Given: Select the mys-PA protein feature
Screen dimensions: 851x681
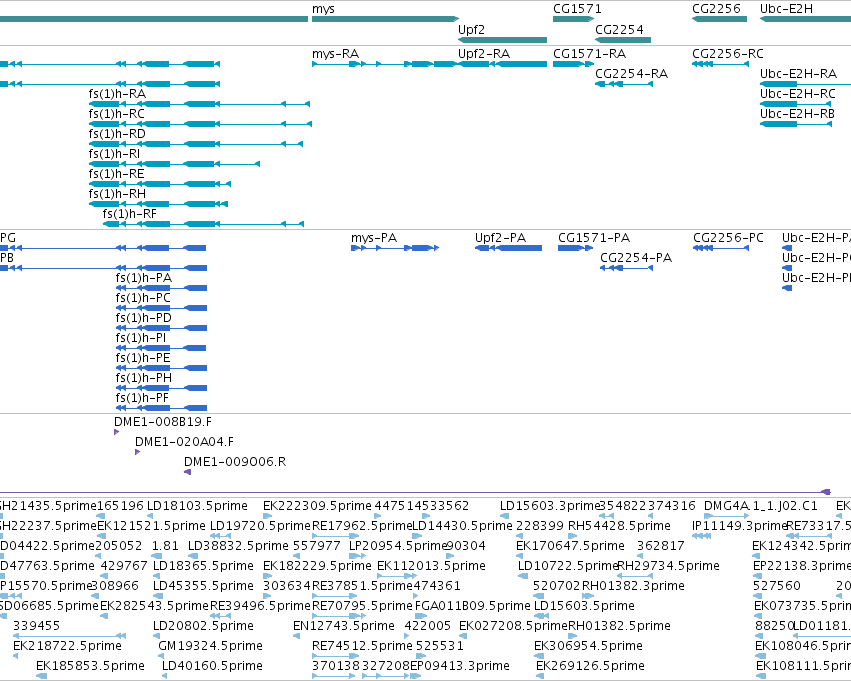Looking at the screenshot, I should pos(395,248).
